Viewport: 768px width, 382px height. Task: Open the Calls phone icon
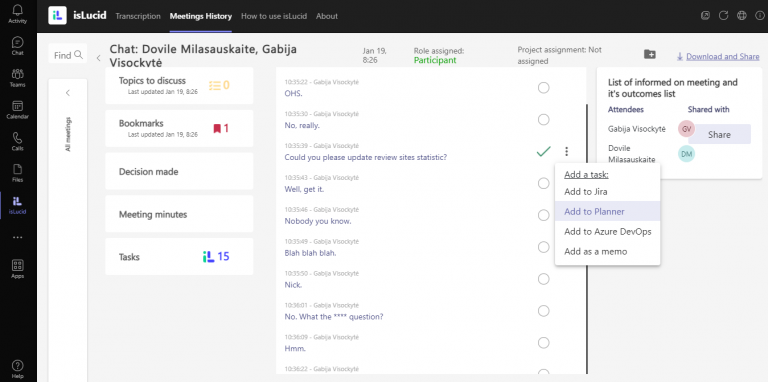[x=18, y=138]
